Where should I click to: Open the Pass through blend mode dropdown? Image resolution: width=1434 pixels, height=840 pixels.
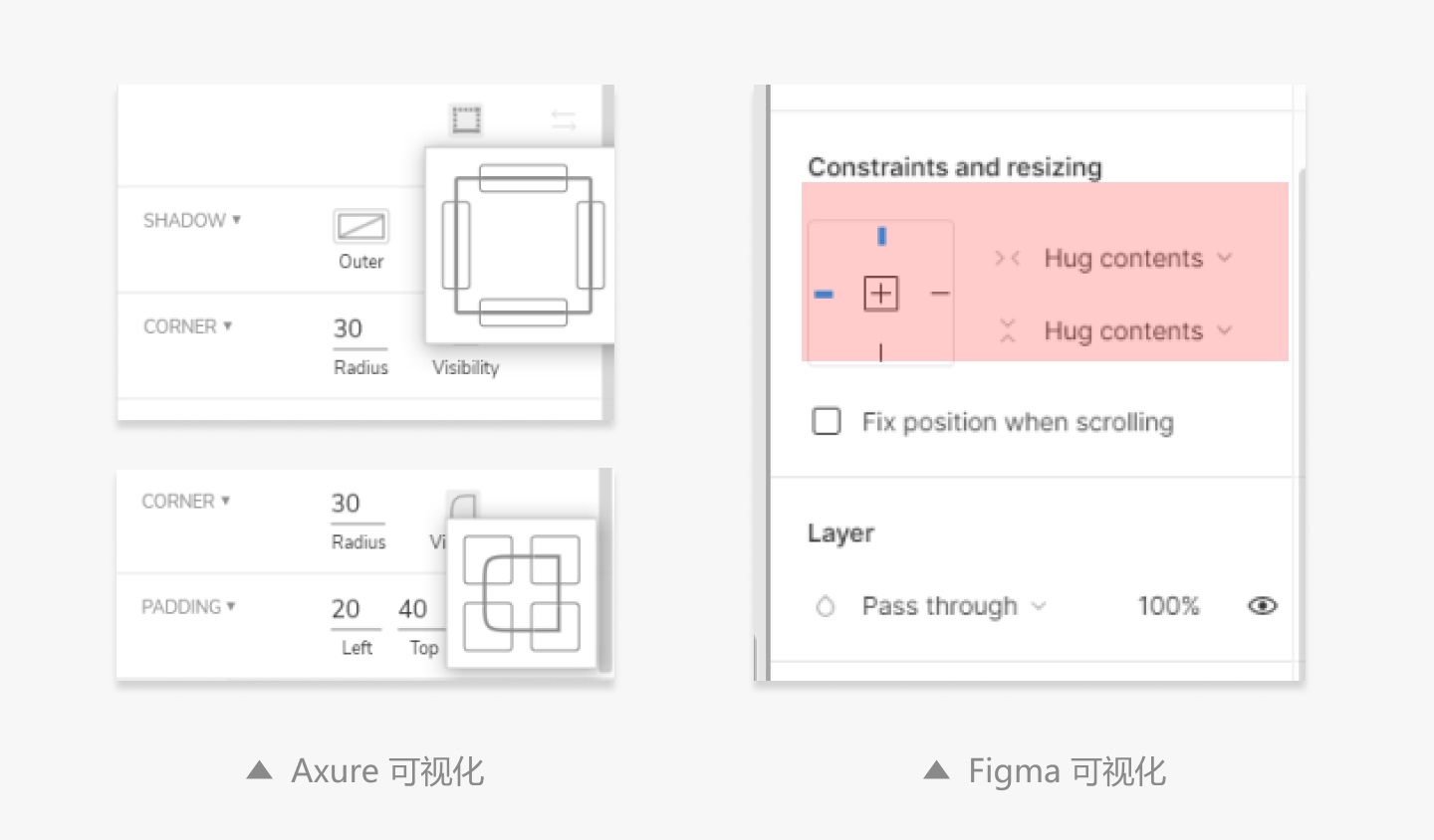tap(953, 606)
